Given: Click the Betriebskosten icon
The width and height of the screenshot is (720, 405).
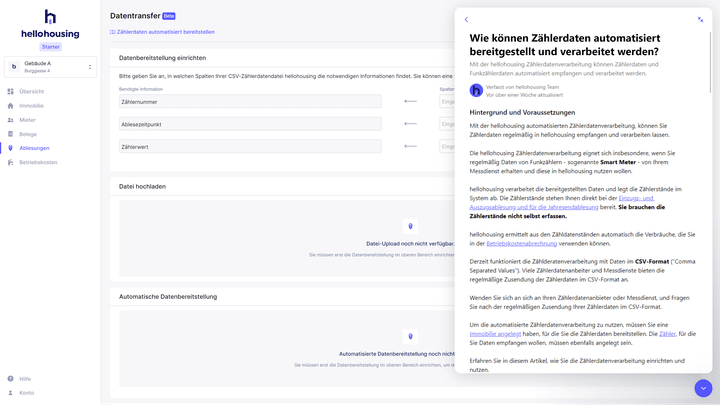Looking at the screenshot, I should pyautogui.click(x=11, y=162).
